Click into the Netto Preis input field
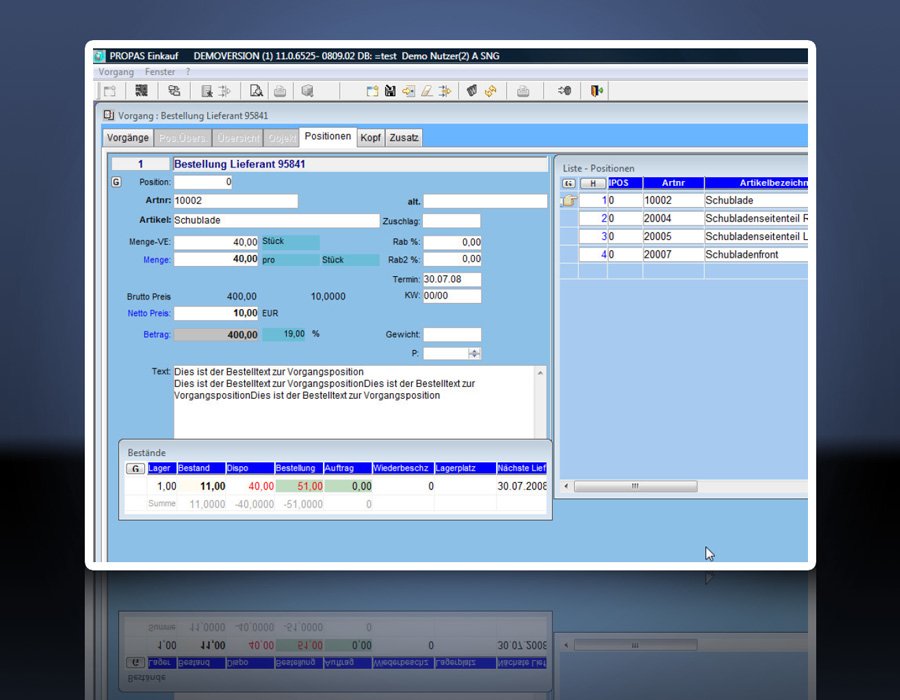This screenshot has height=700, width=900. (x=217, y=313)
